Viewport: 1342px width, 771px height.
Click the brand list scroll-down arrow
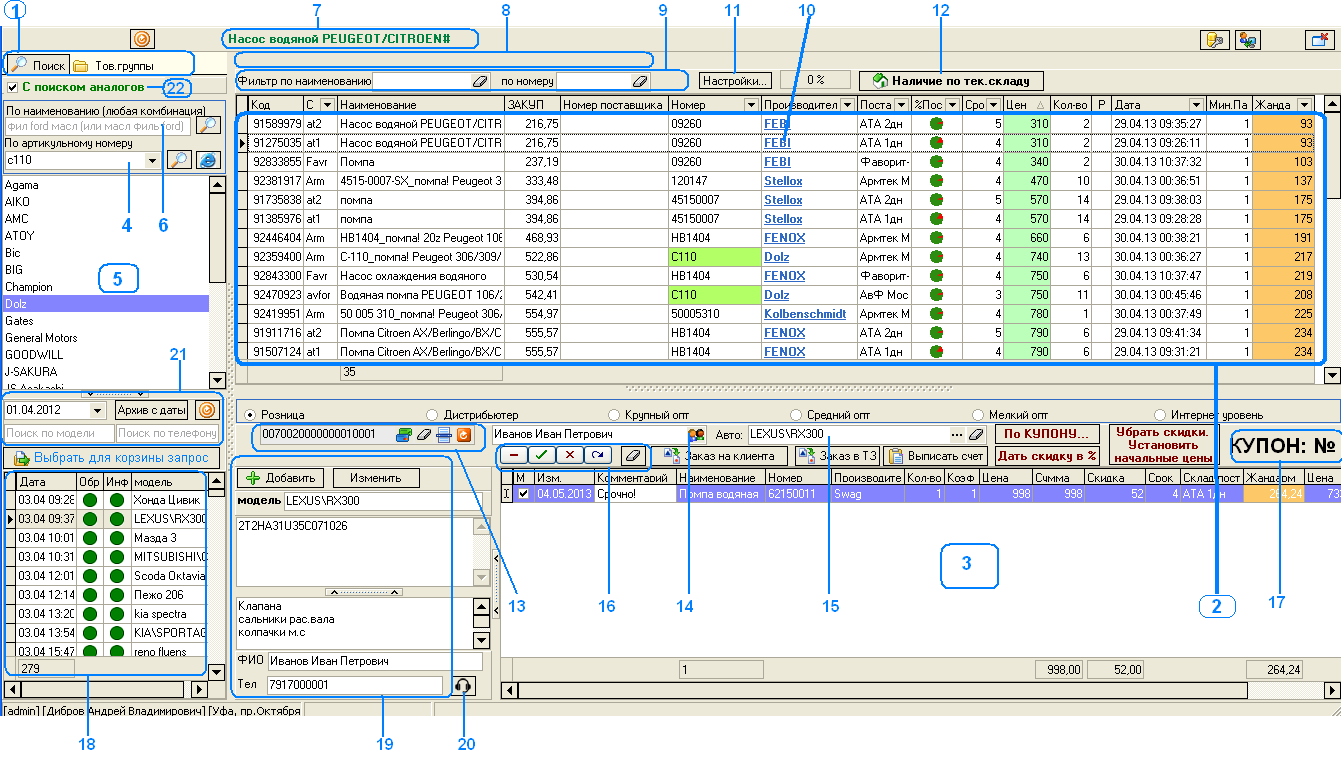tap(217, 380)
